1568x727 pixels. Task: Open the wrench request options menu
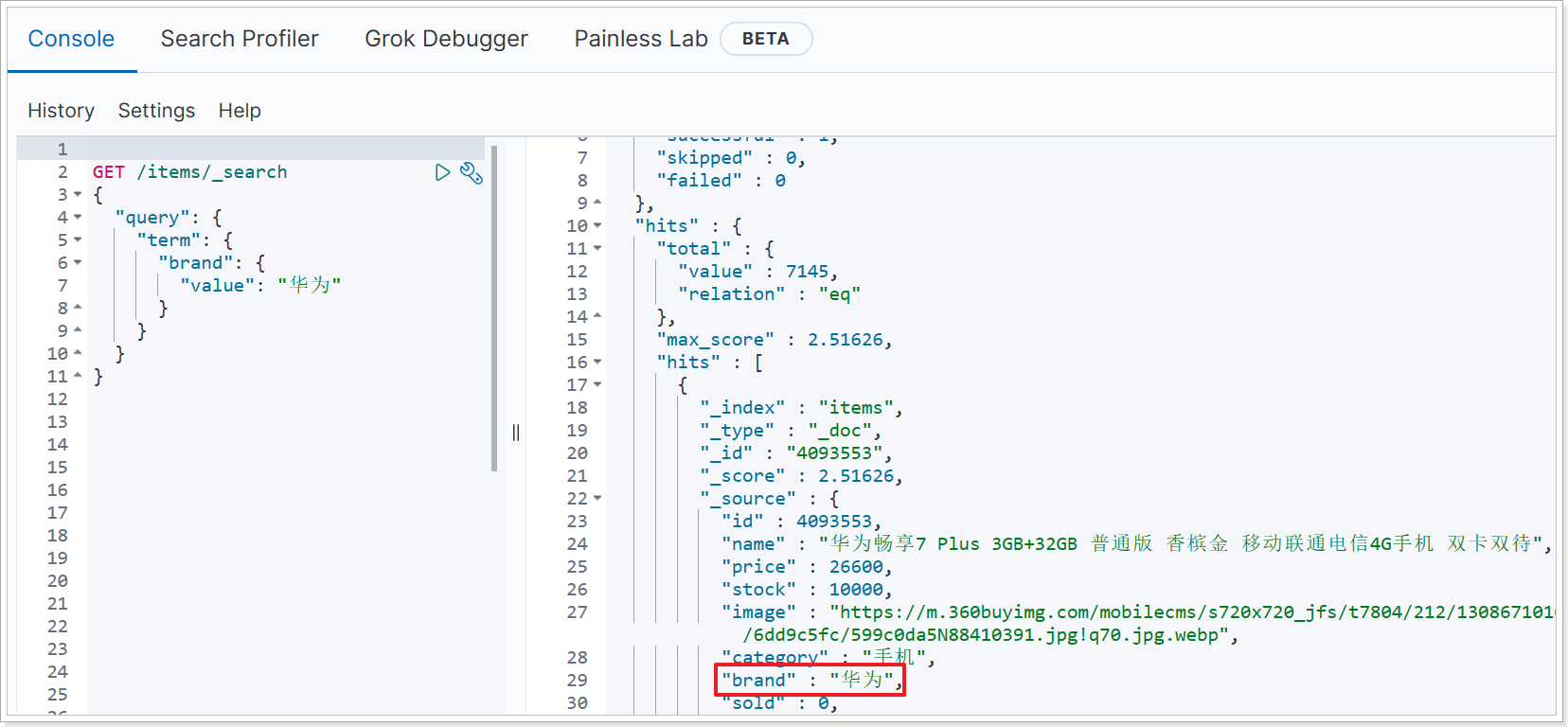tap(472, 172)
